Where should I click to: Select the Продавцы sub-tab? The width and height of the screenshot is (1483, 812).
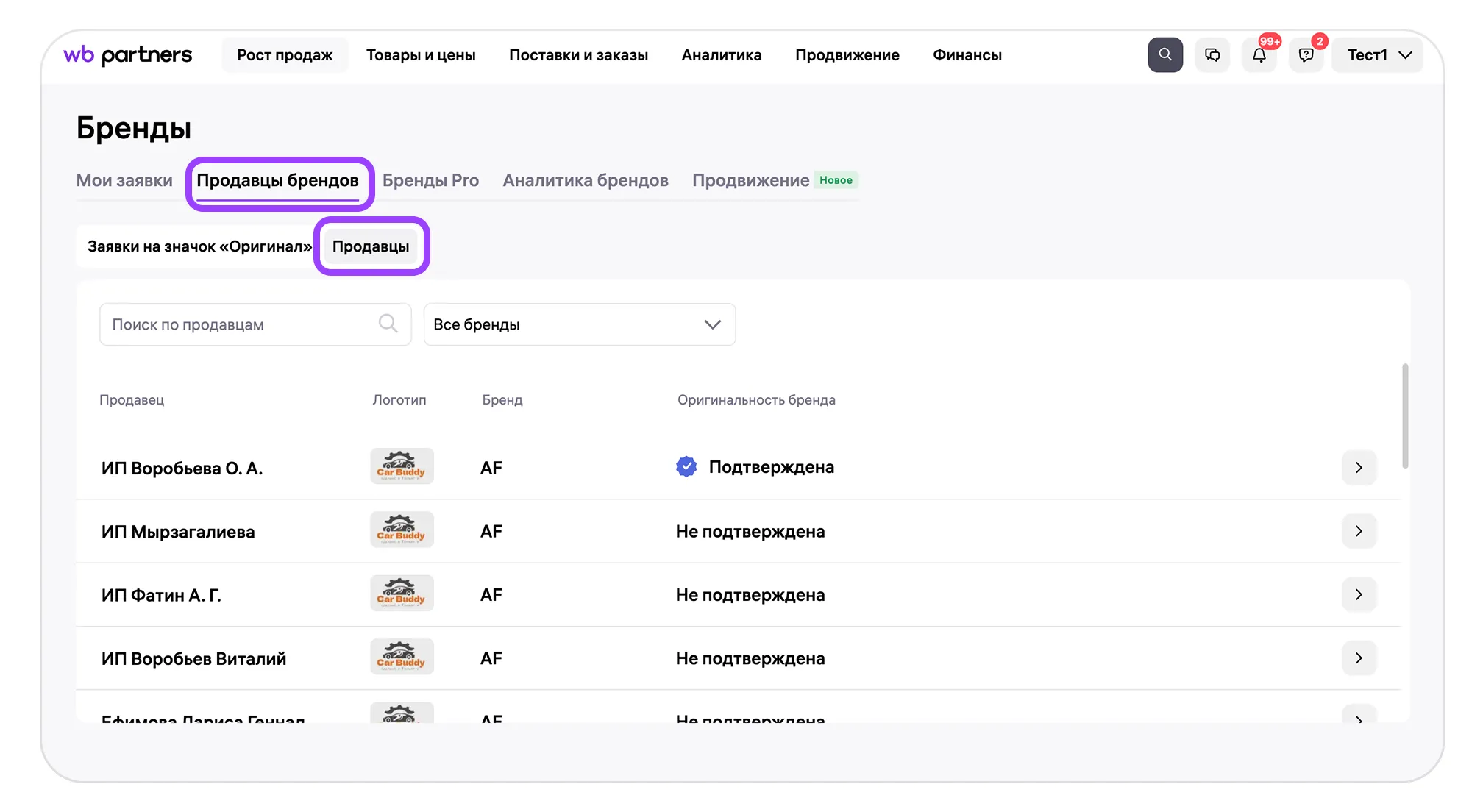pyautogui.click(x=371, y=246)
